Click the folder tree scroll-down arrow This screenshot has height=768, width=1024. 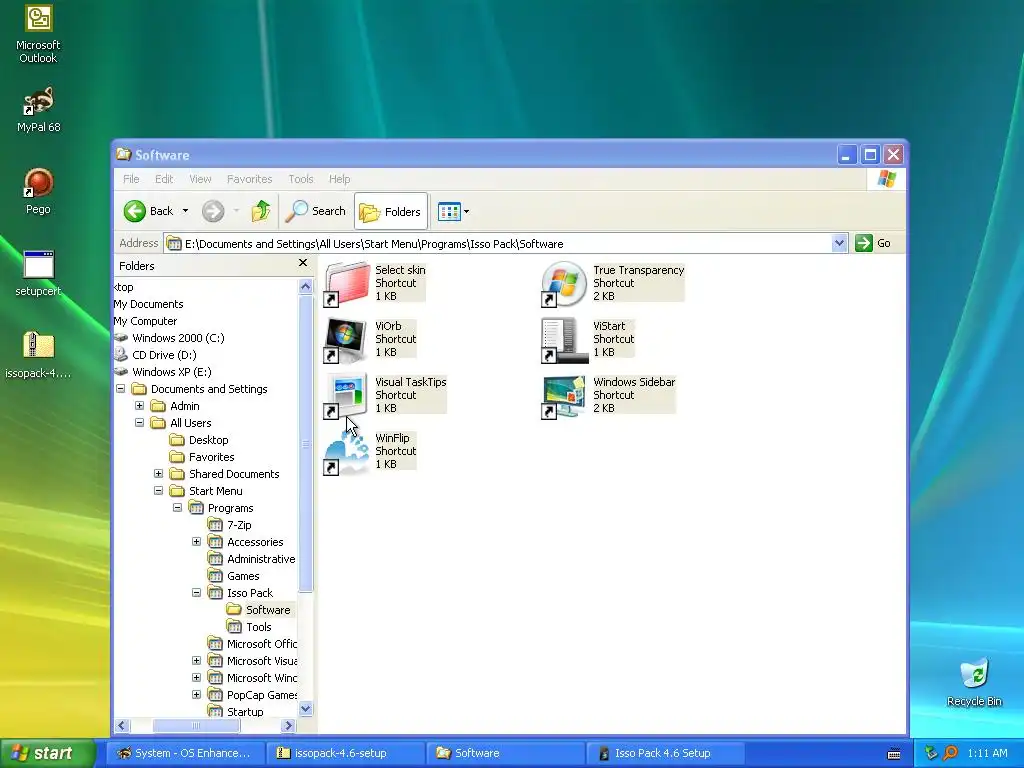coord(305,709)
